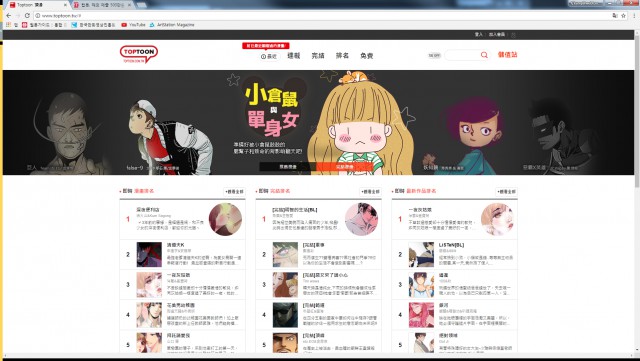
Task: Open rank 3 thumbnail in 完結排名
Action: (285, 285)
